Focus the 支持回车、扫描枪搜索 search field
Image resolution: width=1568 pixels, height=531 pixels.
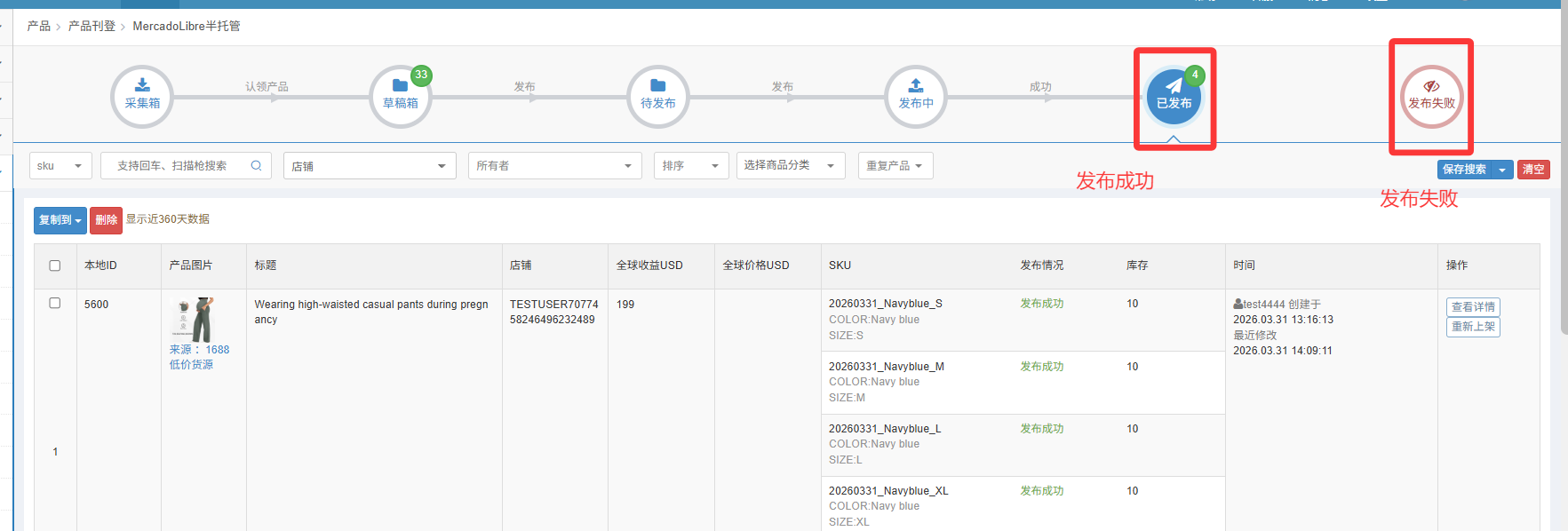[178, 166]
